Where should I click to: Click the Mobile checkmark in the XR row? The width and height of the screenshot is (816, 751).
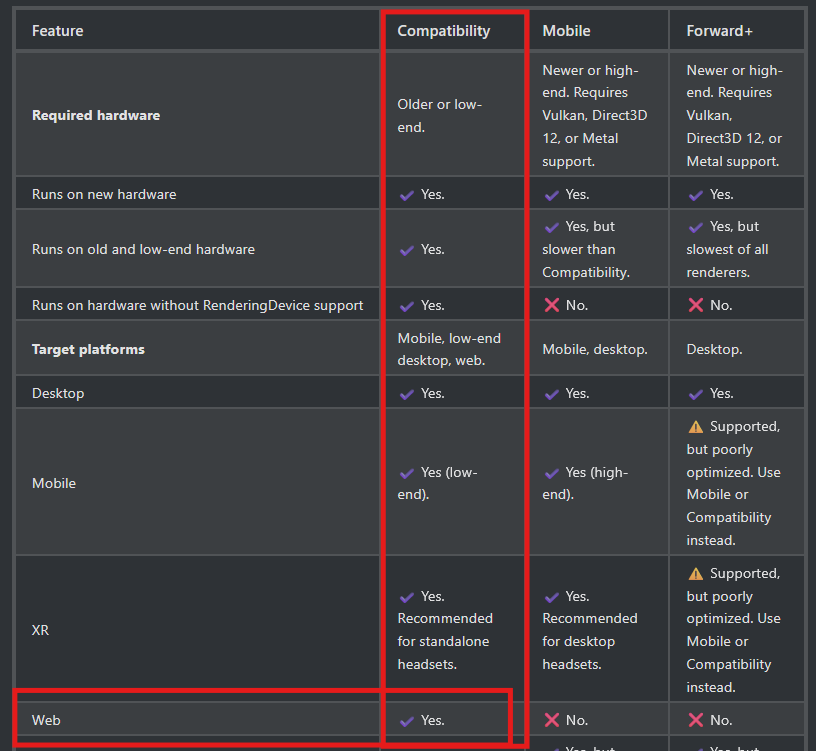551,596
